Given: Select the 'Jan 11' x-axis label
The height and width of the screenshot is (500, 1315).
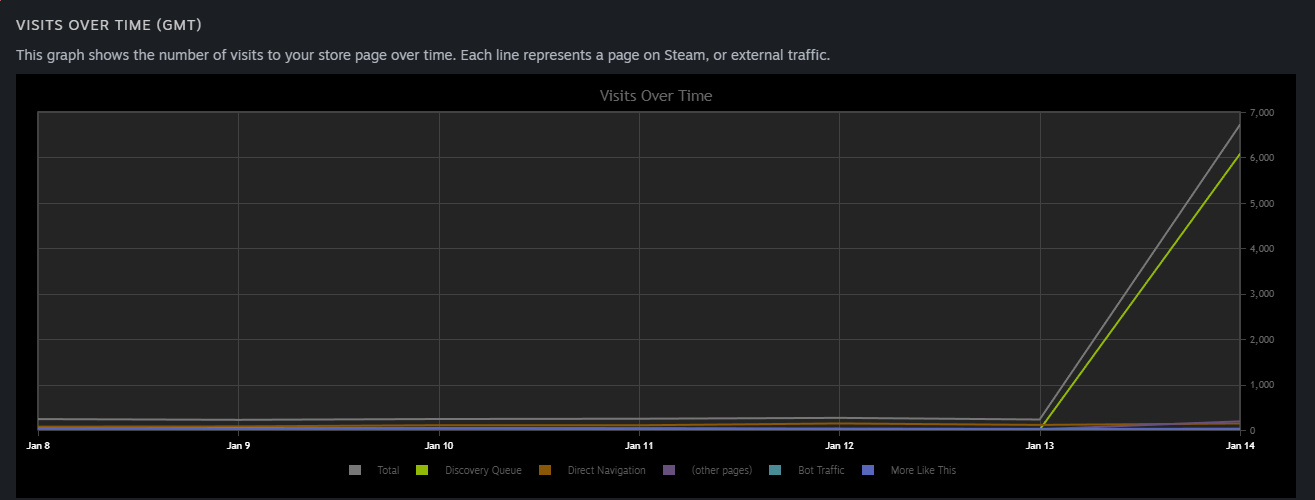Looking at the screenshot, I should click(x=639, y=445).
